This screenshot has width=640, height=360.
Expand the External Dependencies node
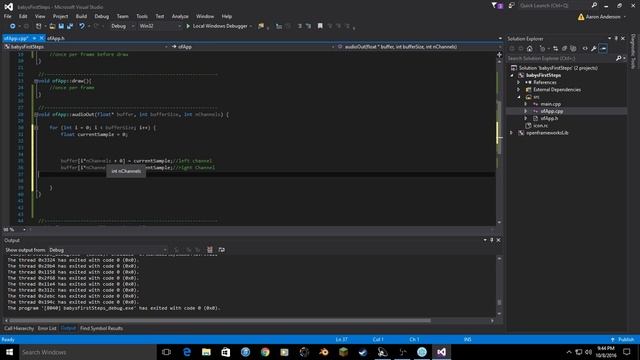[x=519, y=90]
